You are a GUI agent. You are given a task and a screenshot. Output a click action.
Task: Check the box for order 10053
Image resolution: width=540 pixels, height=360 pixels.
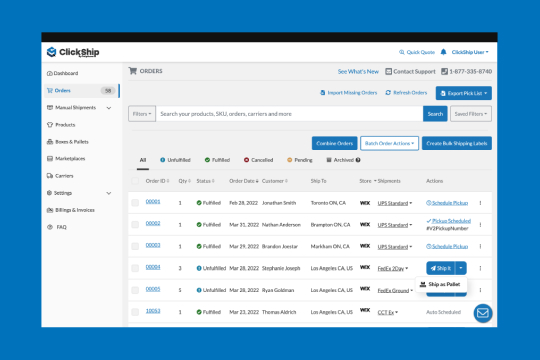point(135,312)
